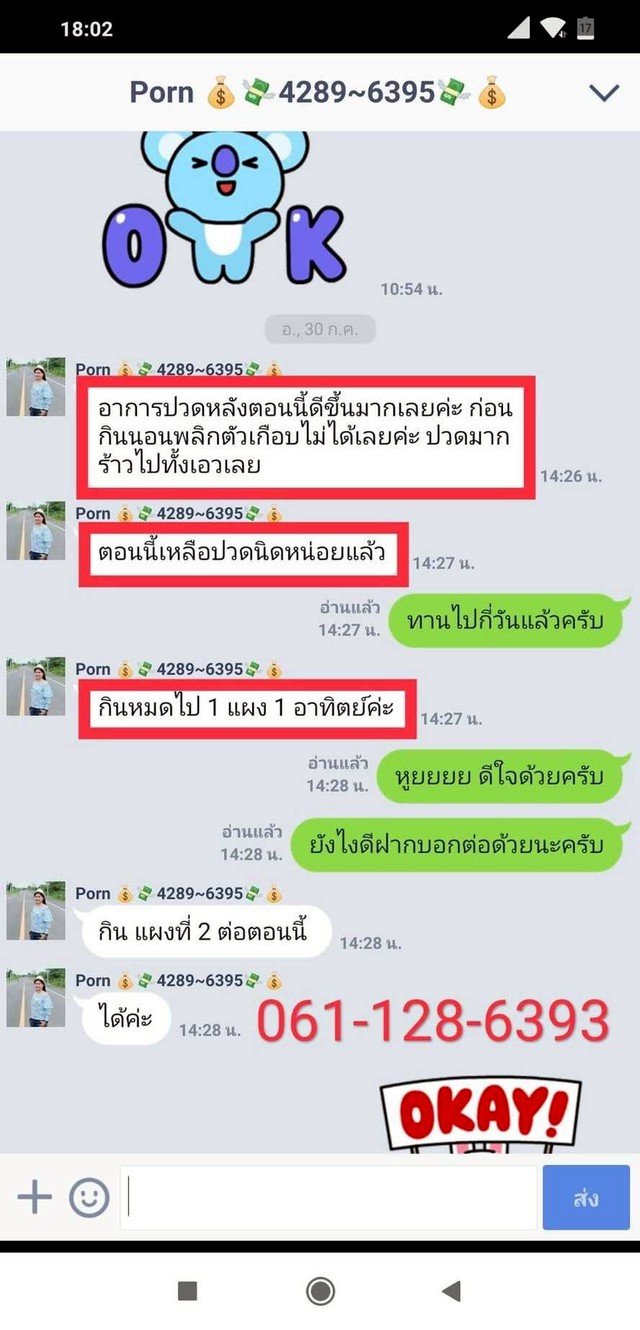Open avatar next to the ได้ค่ะ message
The image size is (640, 1330).
tap(36, 998)
